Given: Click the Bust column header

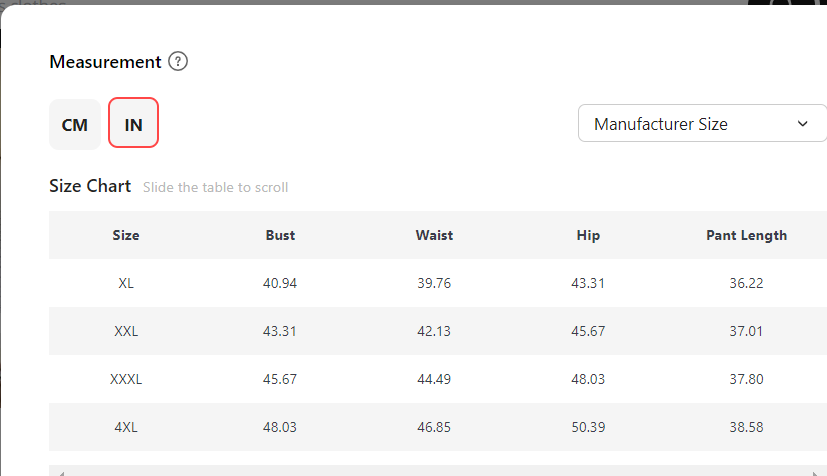Looking at the screenshot, I should pyautogui.click(x=280, y=236).
